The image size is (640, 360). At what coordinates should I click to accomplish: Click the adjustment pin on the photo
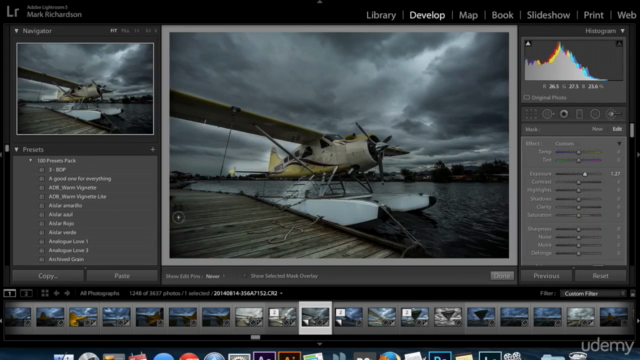tap(178, 218)
